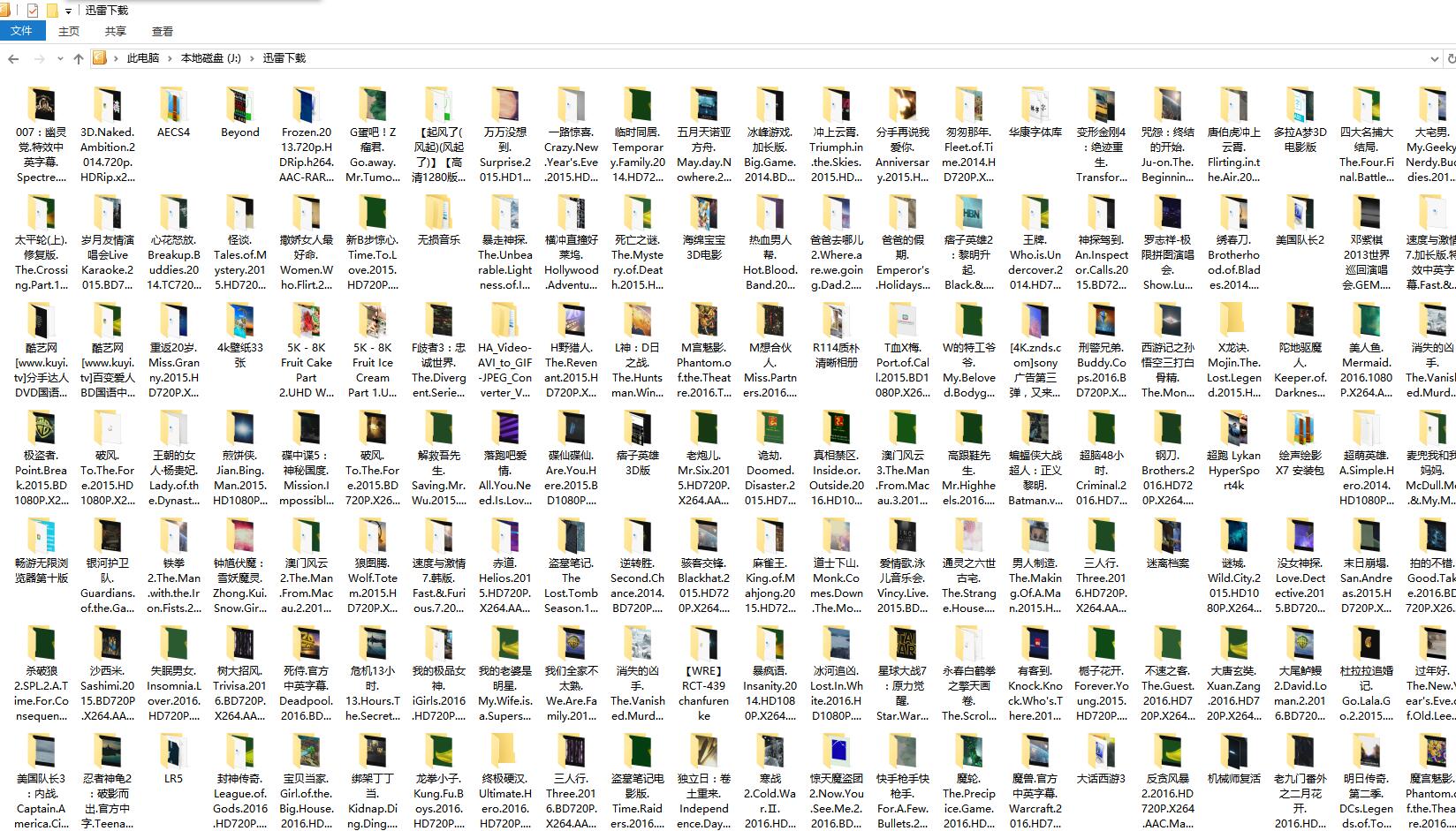Open the 文件 ribbon tab
This screenshot has height=831, width=1456.
(x=21, y=31)
